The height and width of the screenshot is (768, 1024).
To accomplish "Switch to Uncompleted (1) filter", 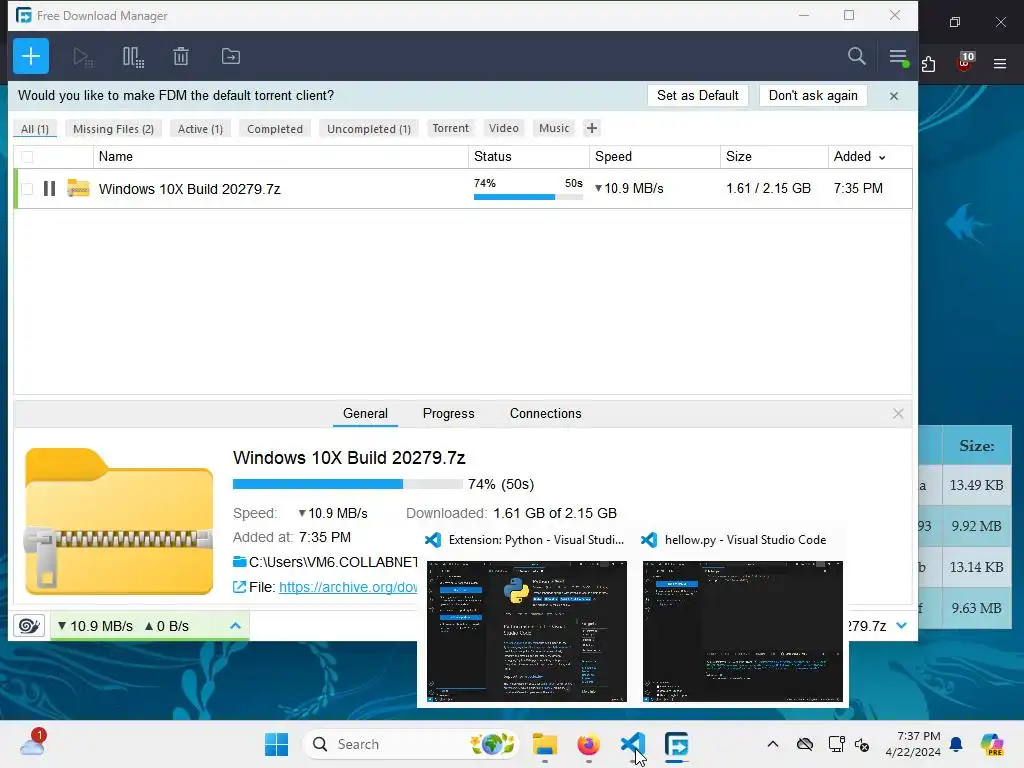I will (369, 129).
